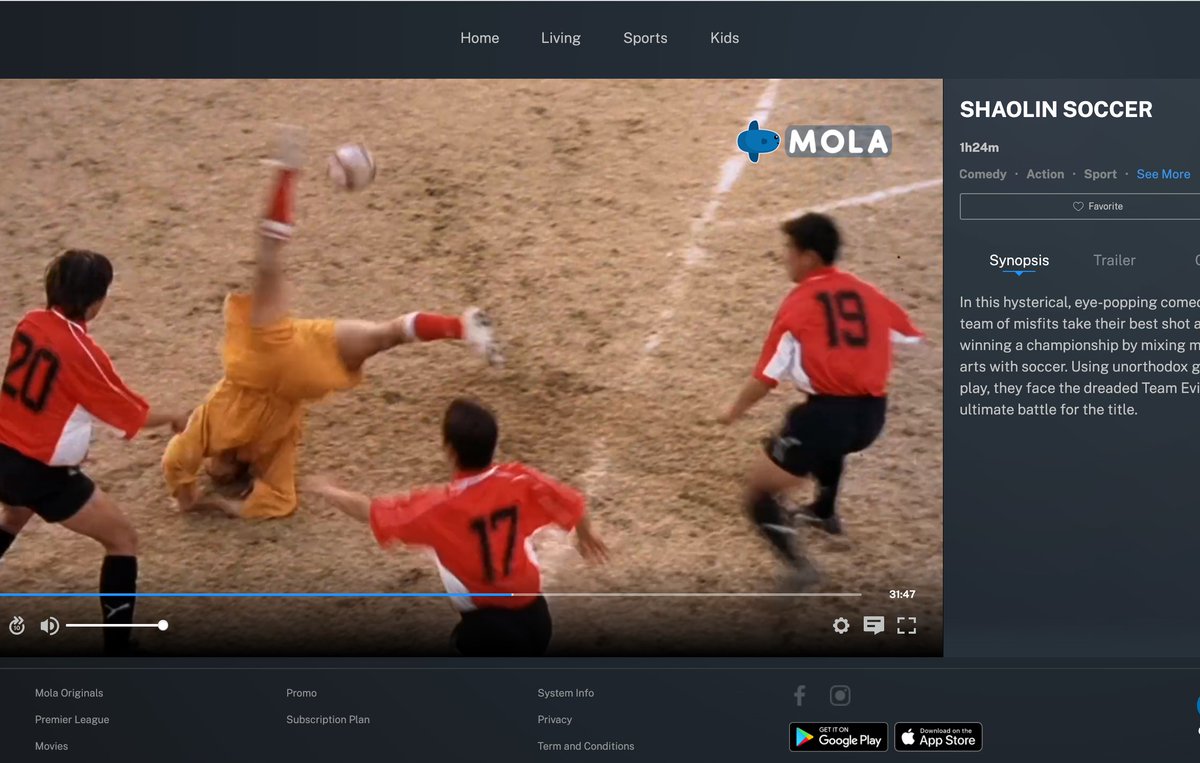1200x763 pixels.
Task: Adjust the volume slider
Action: point(115,626)
